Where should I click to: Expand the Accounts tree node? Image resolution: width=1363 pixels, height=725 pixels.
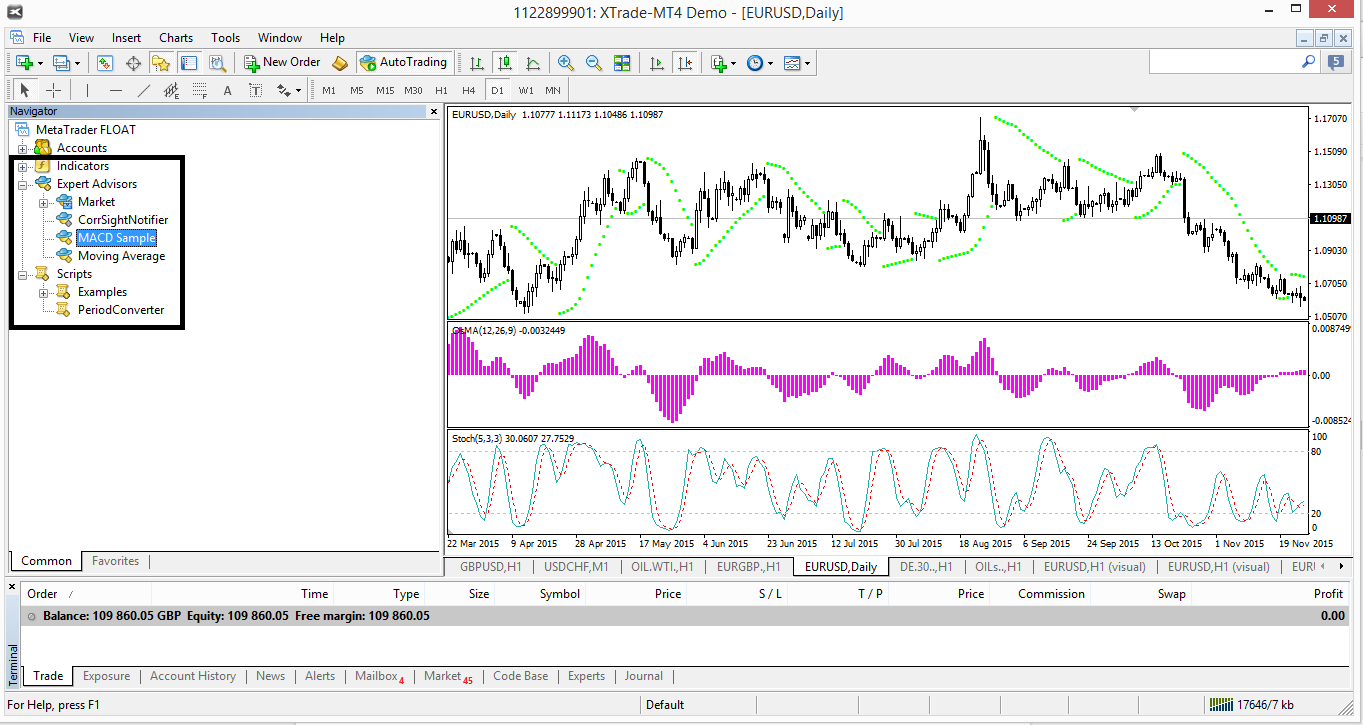[x=22, y=148]
